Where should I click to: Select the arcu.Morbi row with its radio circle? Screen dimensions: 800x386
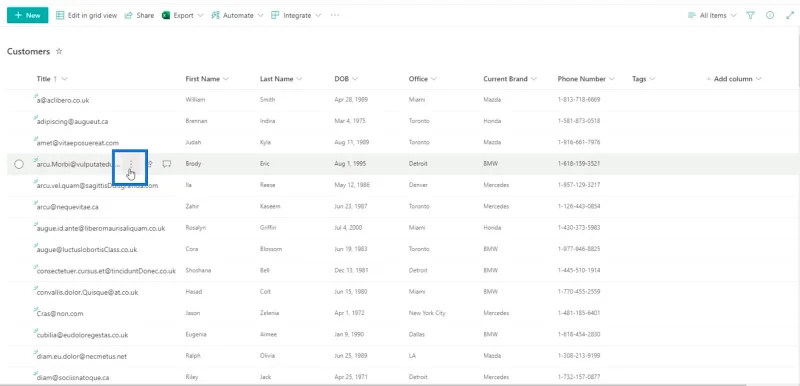click(x=19, y=164)
